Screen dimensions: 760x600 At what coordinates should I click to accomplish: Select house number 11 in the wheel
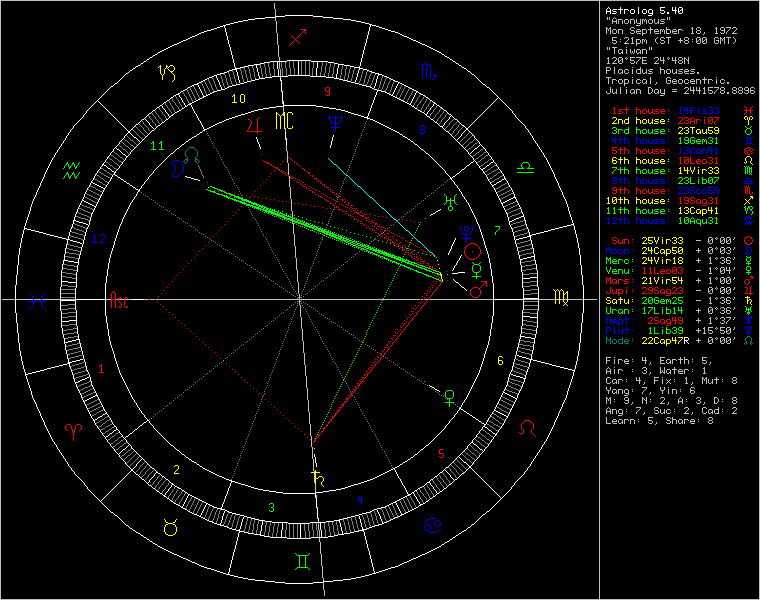[157, 146]
